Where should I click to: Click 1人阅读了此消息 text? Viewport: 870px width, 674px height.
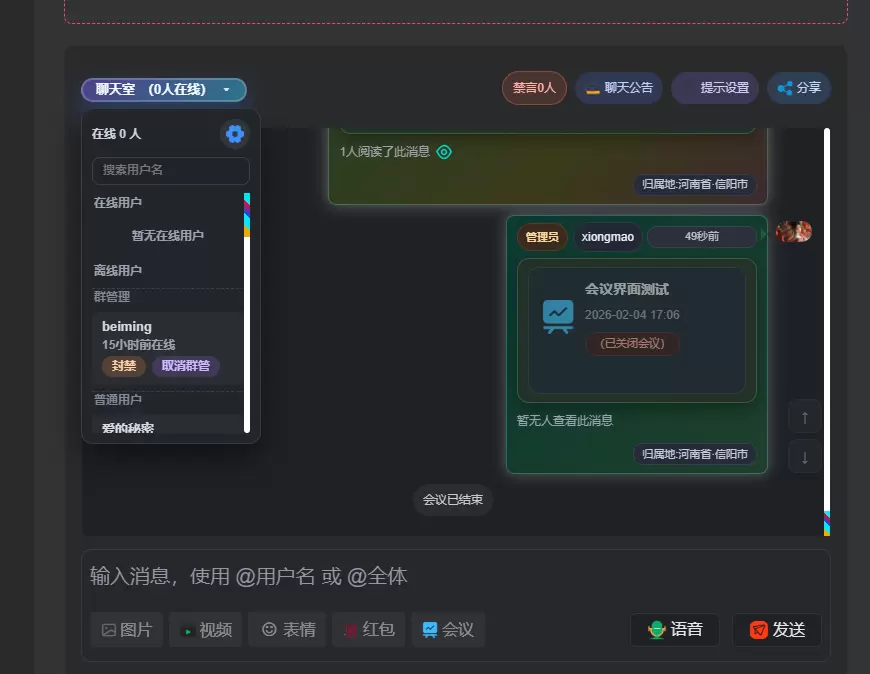coord(385,151)
